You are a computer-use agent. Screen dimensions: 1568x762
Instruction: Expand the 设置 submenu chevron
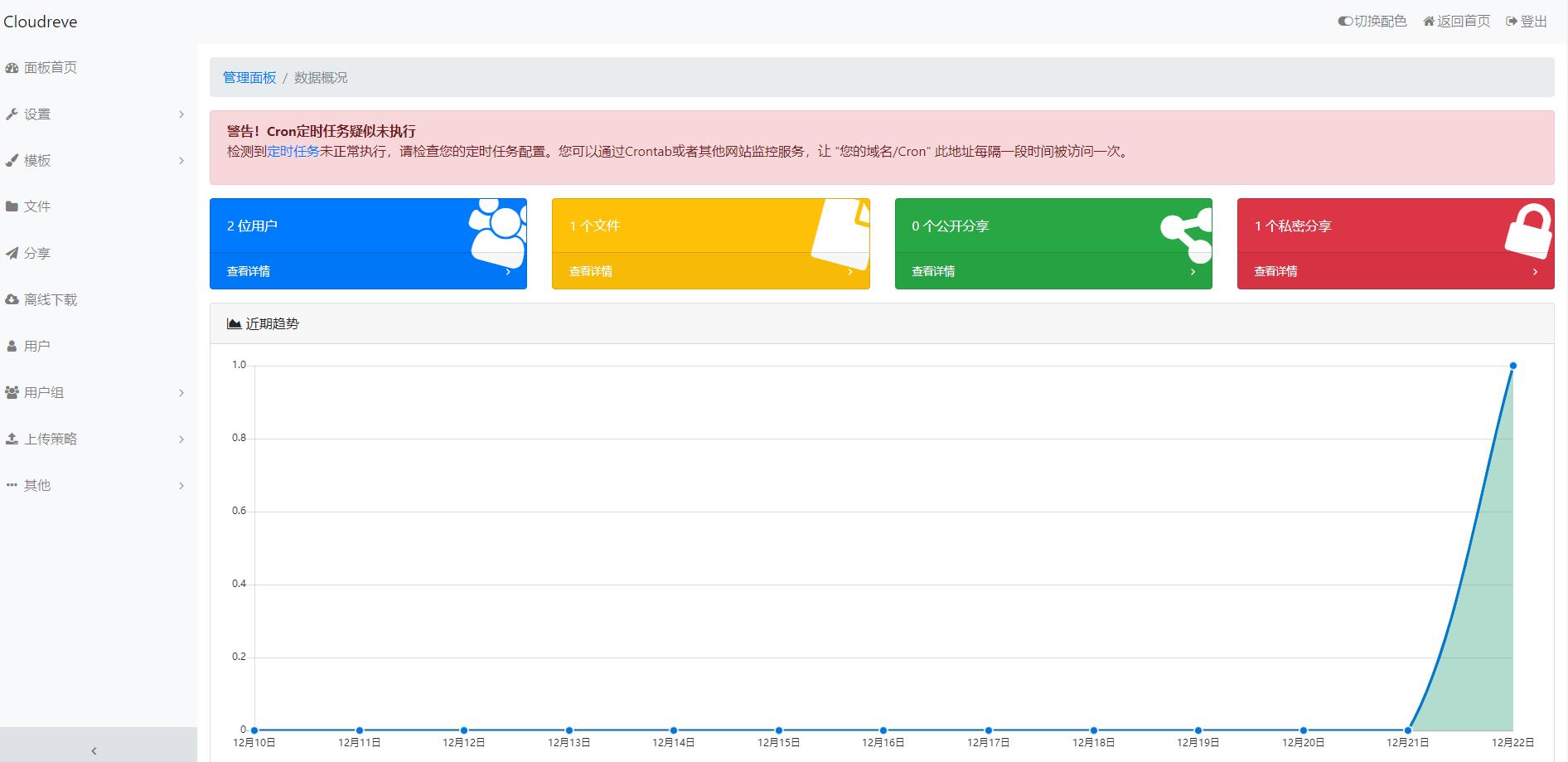(x=181, y=114)
